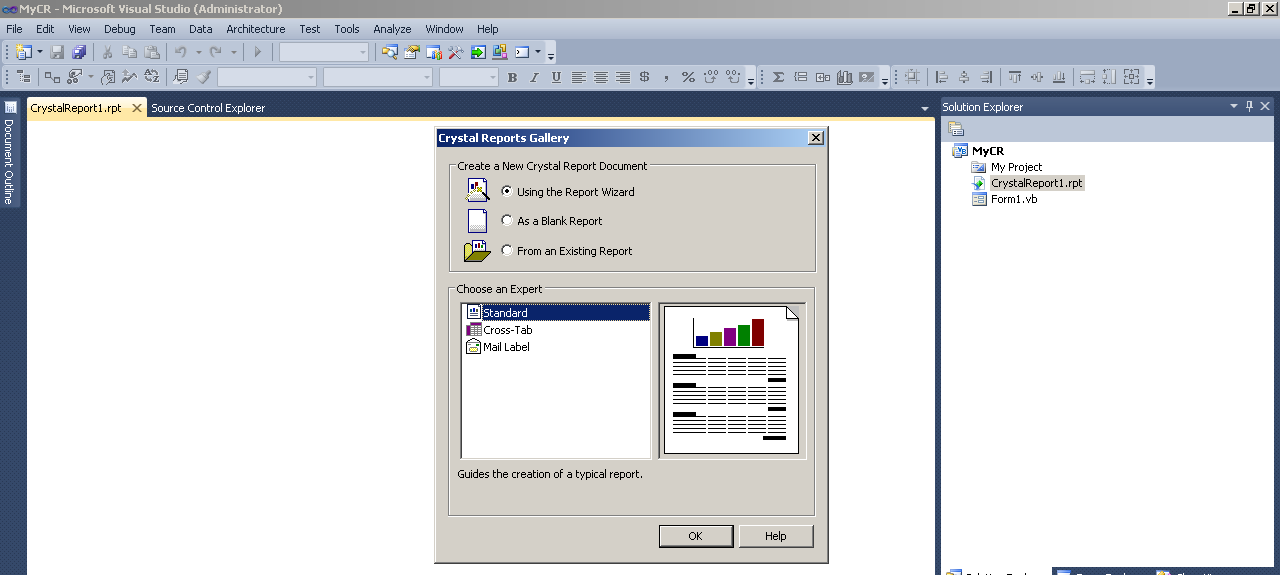
Task: Open Solution Explorer window position dropdown
Action: point(1234,106)
